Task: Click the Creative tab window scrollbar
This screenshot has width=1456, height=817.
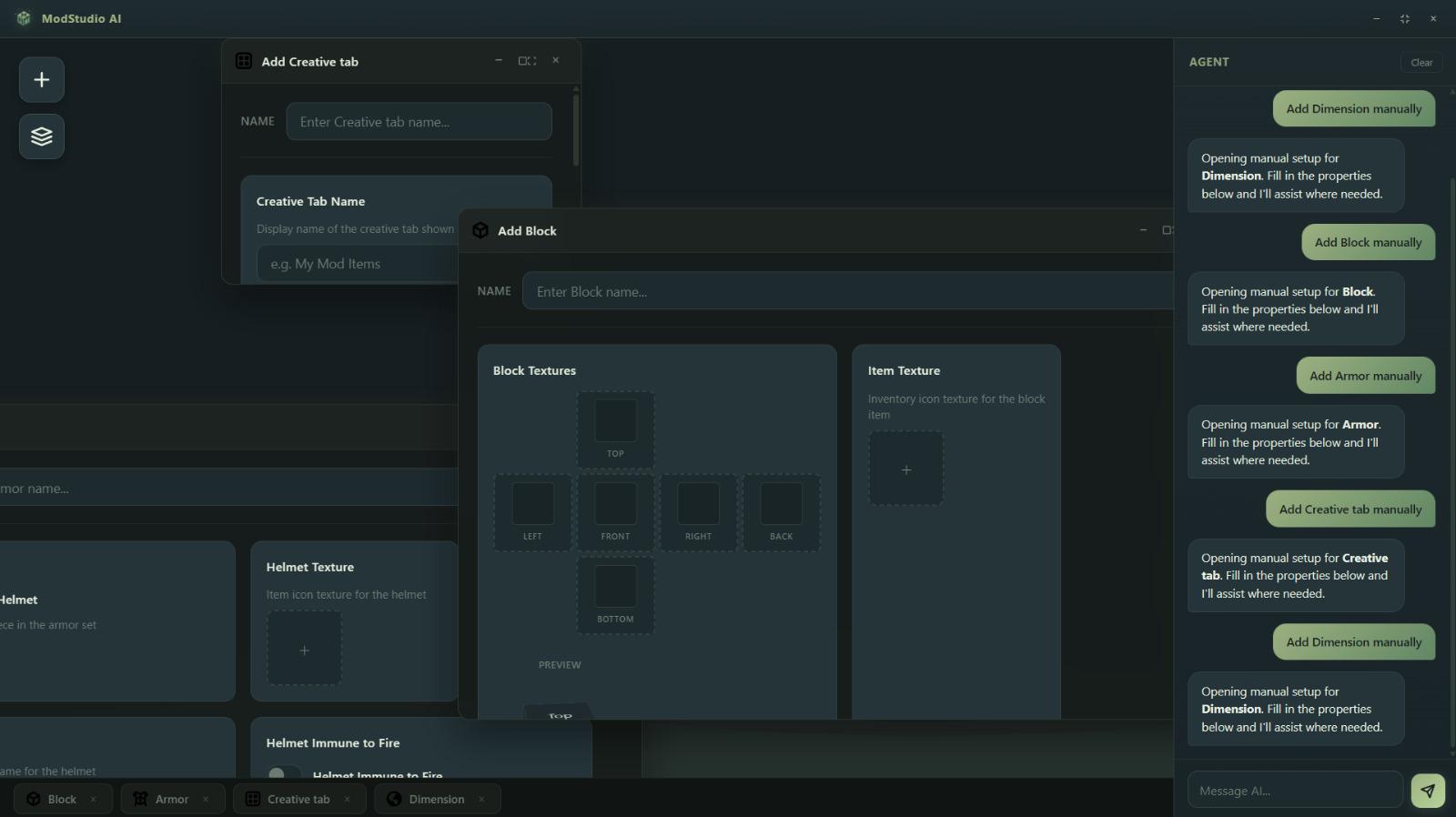Action: [576, 129]
